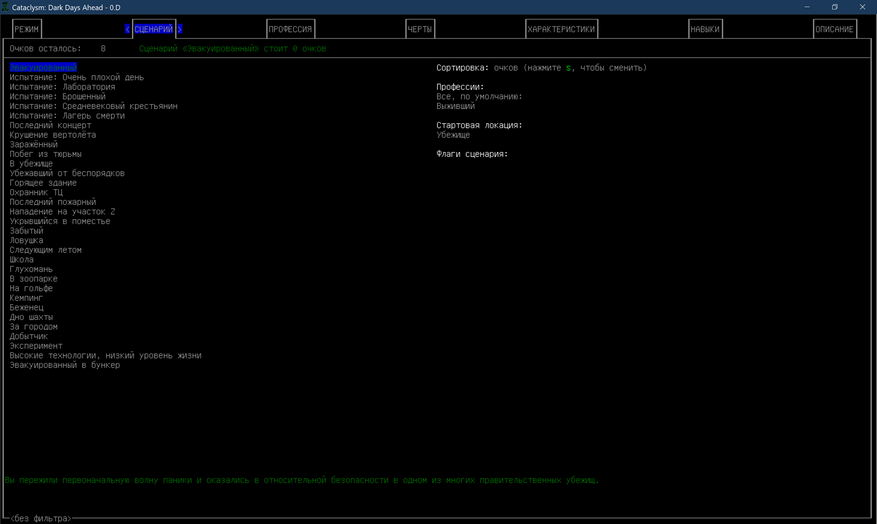The image size is (877, 524).
Task: Open the ПРОФЕССИЯ tab
Action: point(290,29)
